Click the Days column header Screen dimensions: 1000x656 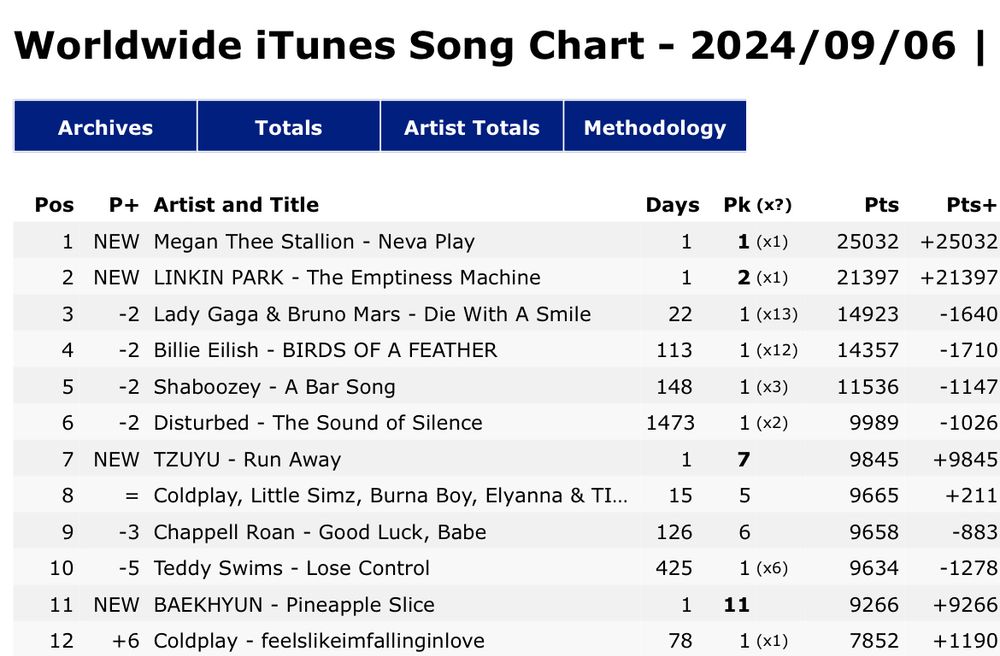[x=672, y=205]
